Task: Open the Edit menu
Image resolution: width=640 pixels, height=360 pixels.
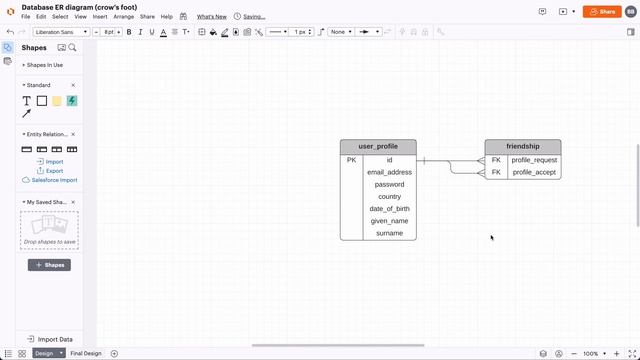Action: point(41,17)
